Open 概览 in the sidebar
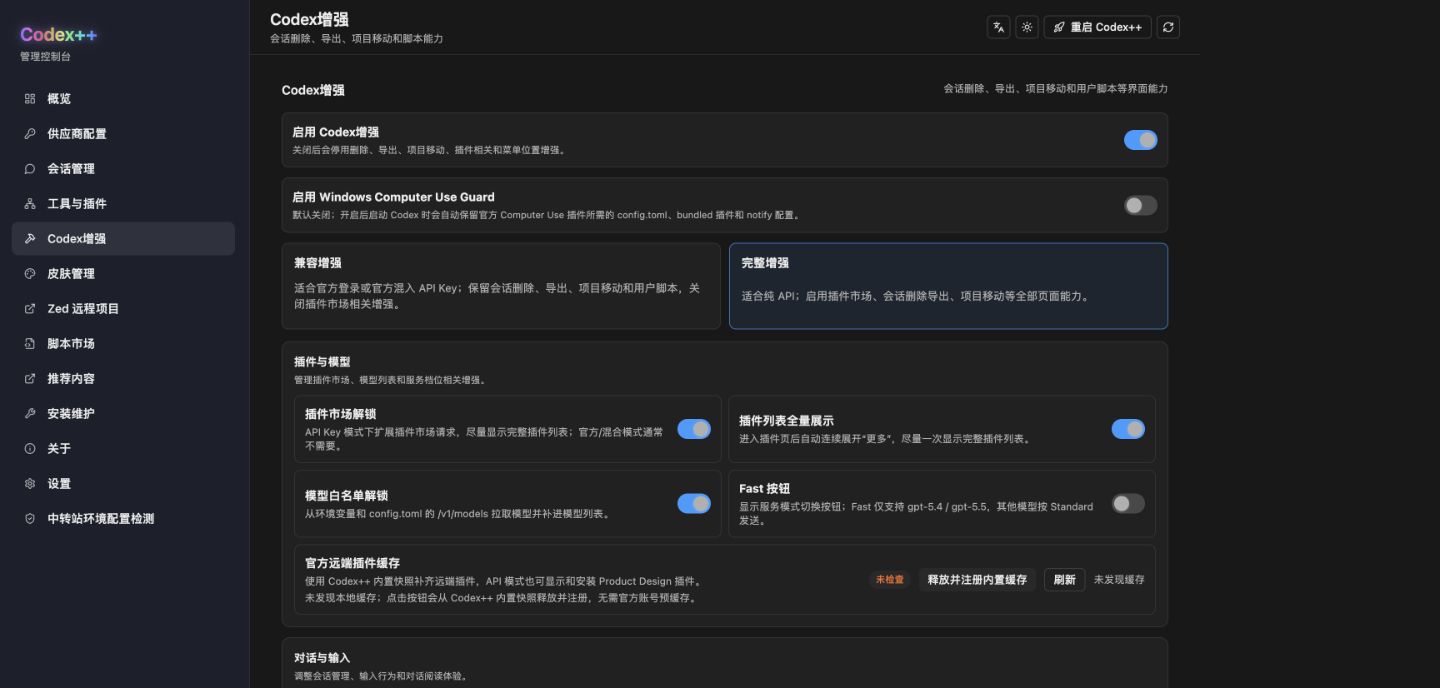The width and height of the screenshot is (1440, 688). tap(123, 99)
